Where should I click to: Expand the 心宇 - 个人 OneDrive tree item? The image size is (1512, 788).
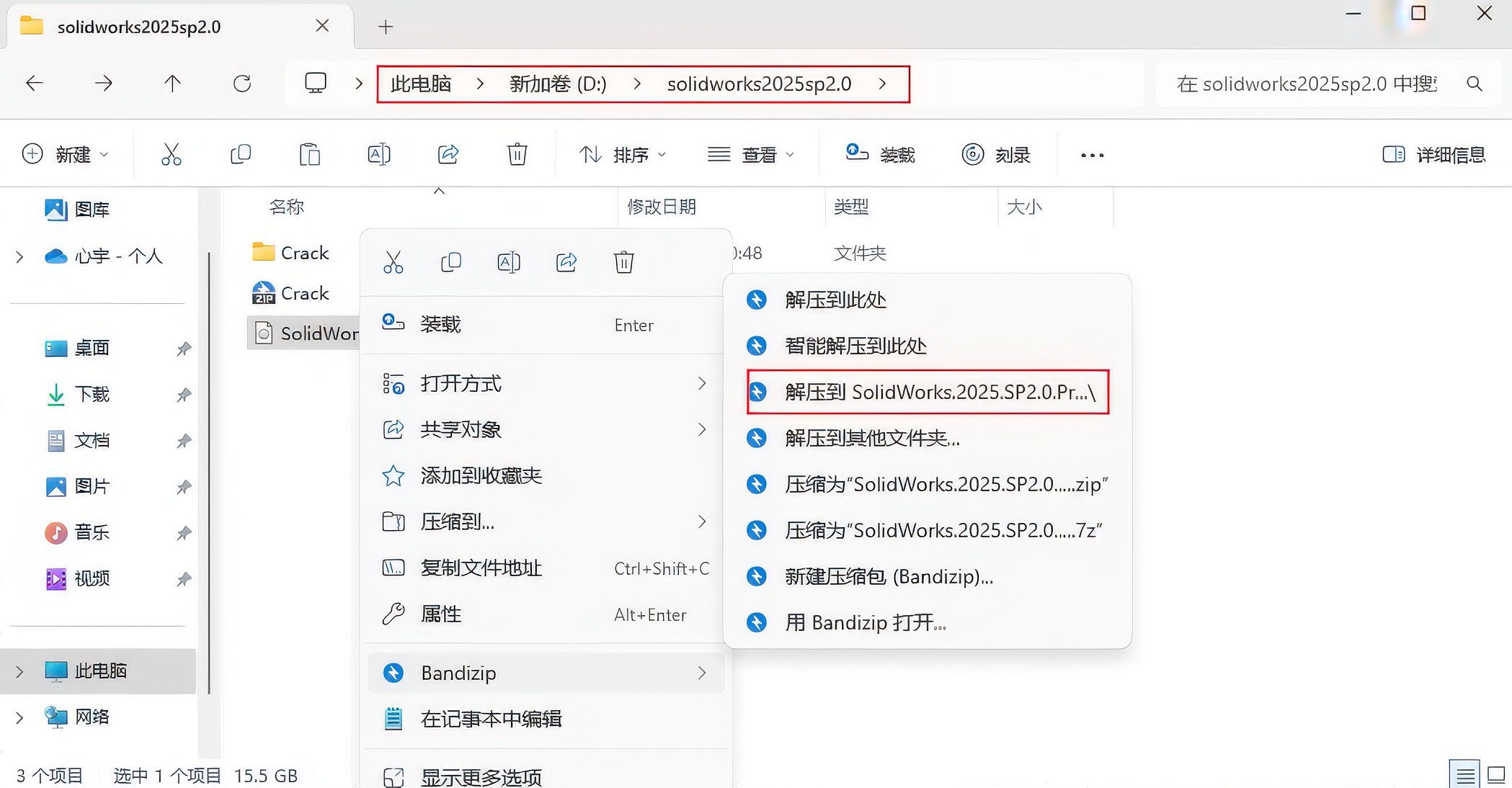click(x=19, y=256)
